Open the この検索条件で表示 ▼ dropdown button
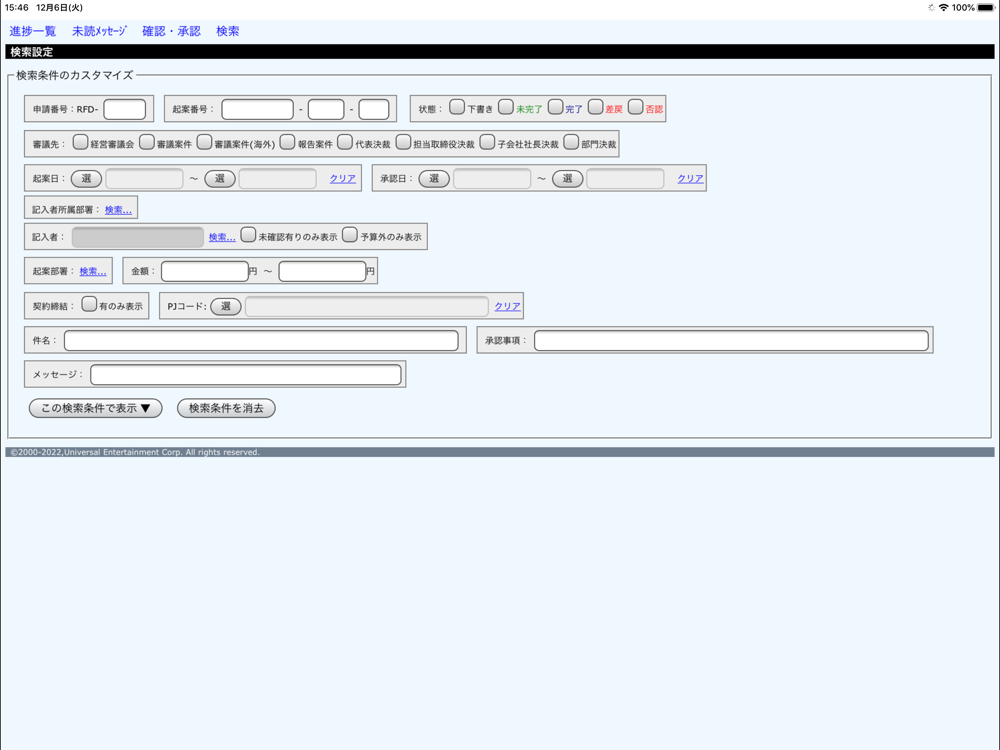The image size is (1000, 750). tap(96, 408)
